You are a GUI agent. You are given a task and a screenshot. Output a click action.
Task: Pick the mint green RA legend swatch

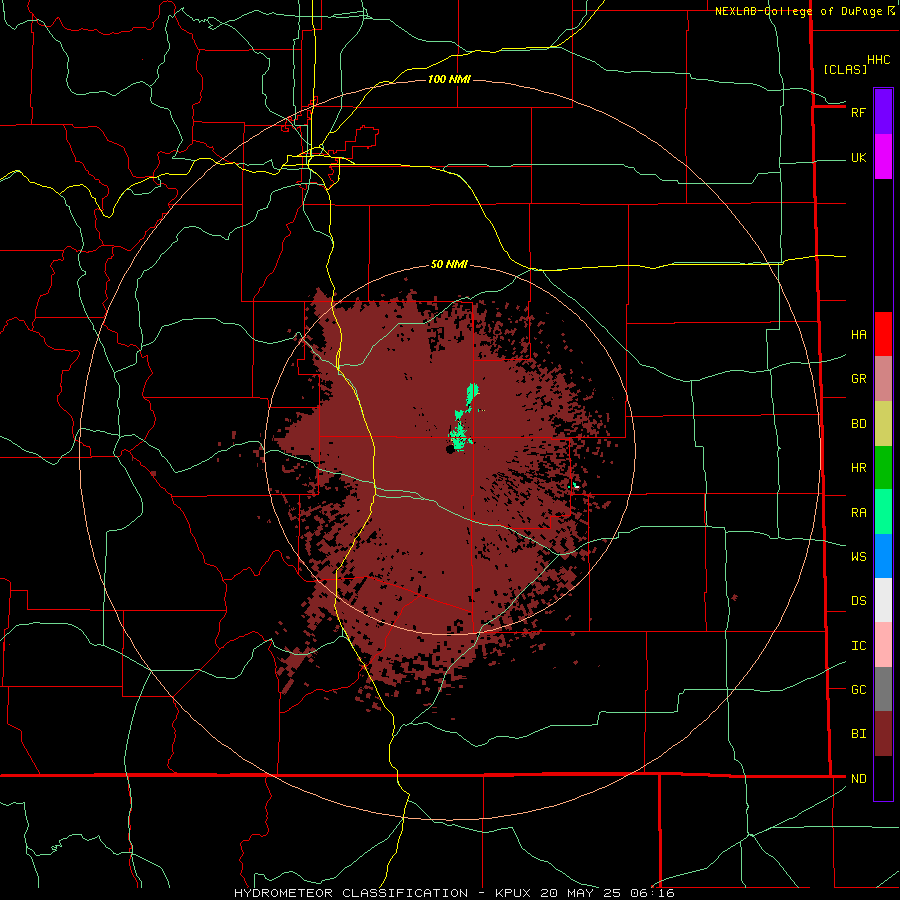point(883,512)
